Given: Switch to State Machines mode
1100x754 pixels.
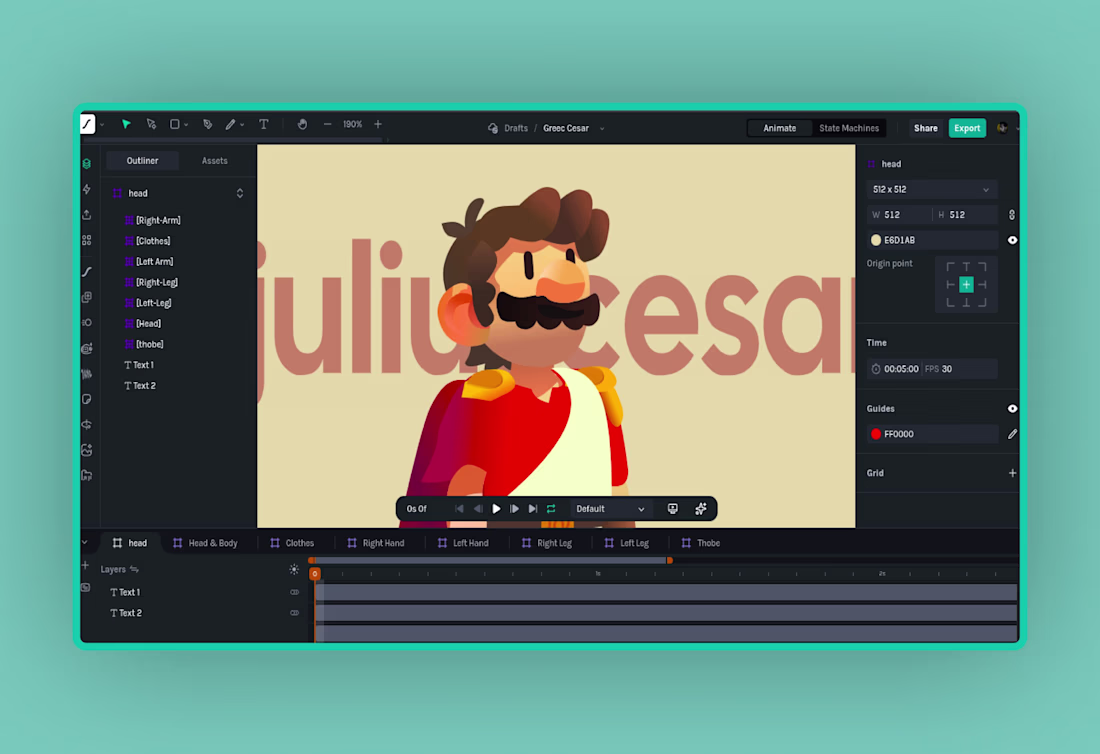Looking at the screenshot, I should 849,128.
